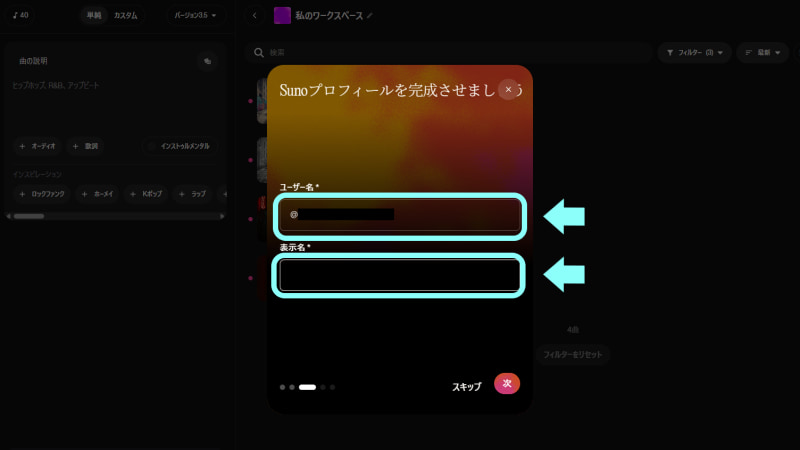Click the music note credits counter
This screenshot has width=800, height=450.
20,15
